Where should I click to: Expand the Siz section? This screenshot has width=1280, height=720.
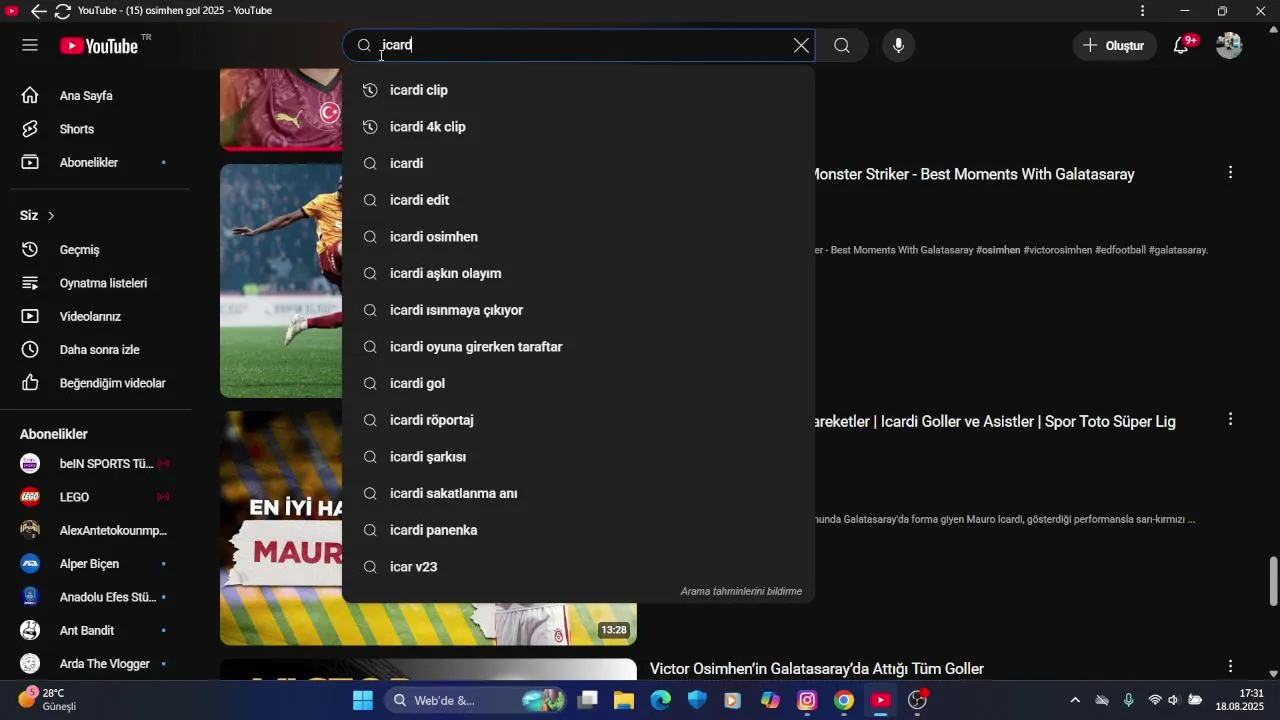pos(38,215)
